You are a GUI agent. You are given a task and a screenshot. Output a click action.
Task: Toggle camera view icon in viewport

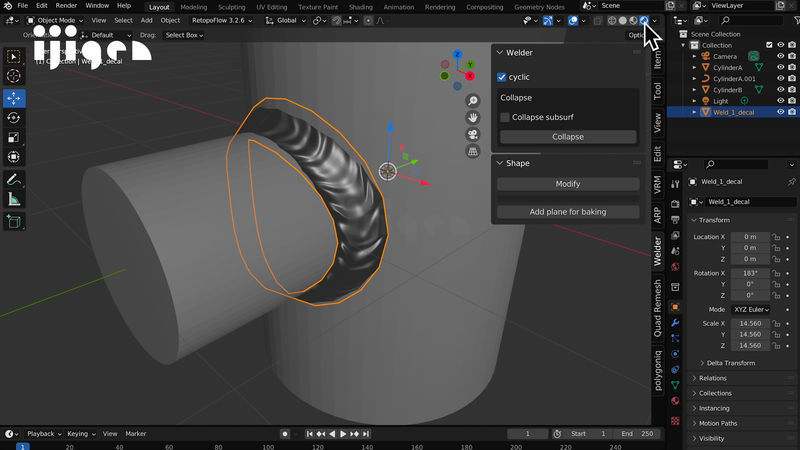point(473,134)
